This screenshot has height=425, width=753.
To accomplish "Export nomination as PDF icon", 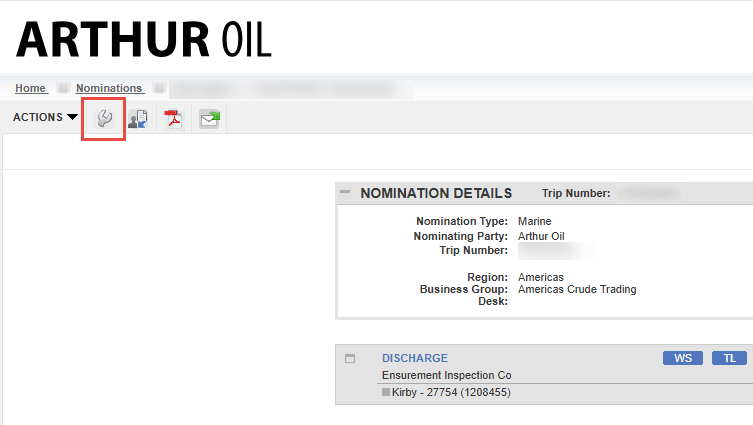I will (173, 119).
